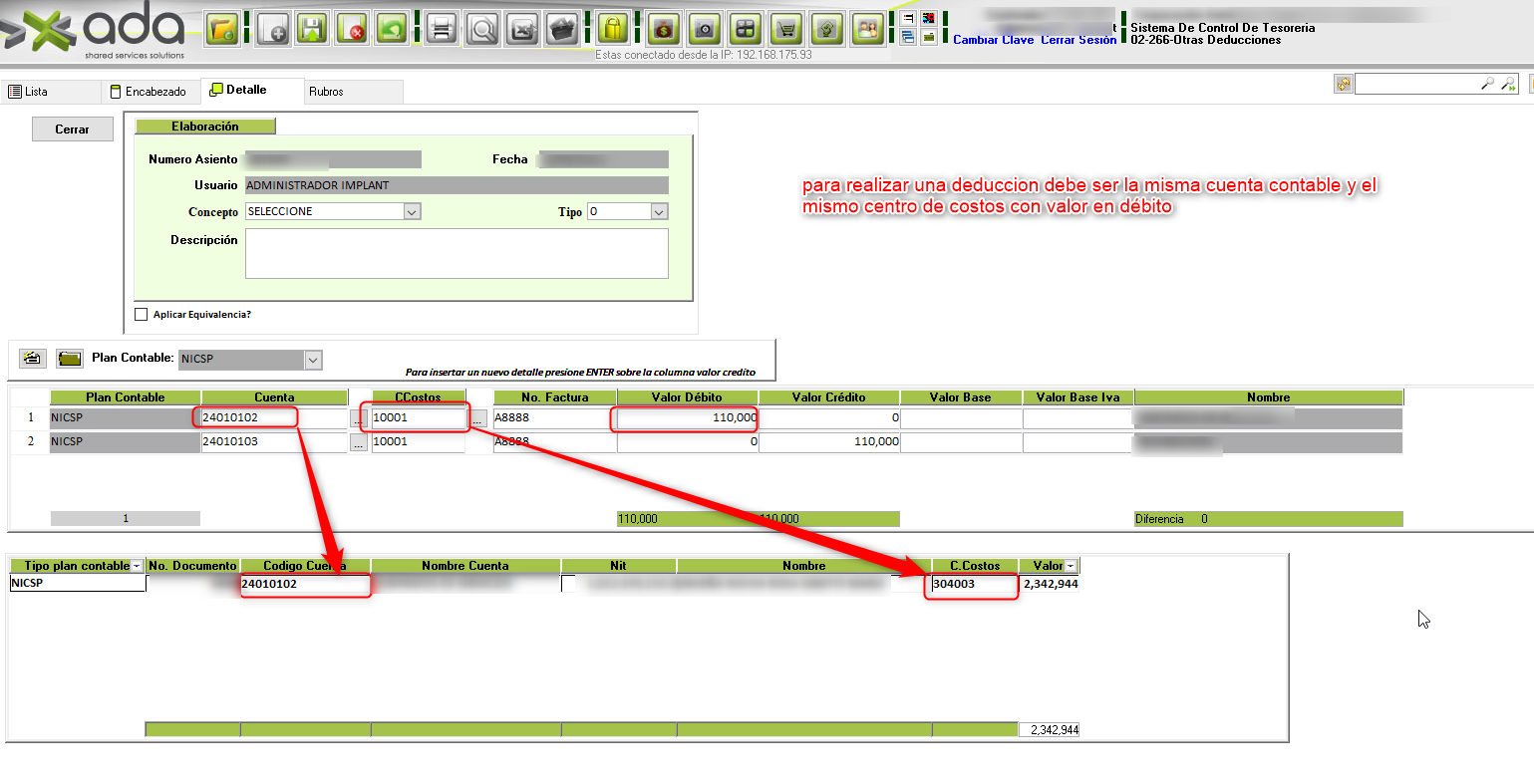Click the Cerrar Sesión link
1534x784 pixels.
coord(1078,40)
